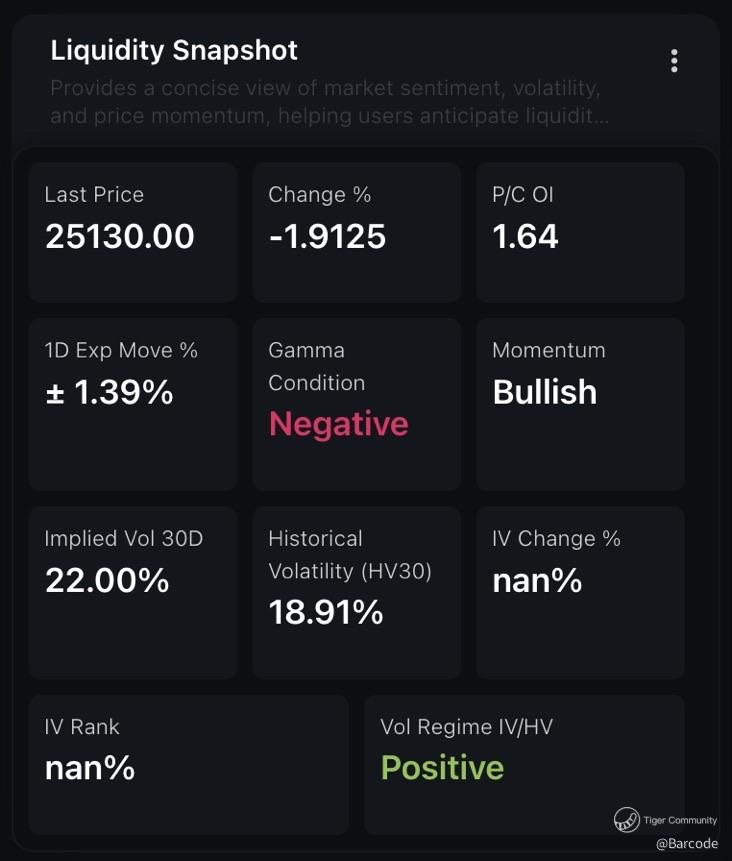
Task: Open the three-dot options menu
Action: tap(674, 61)
